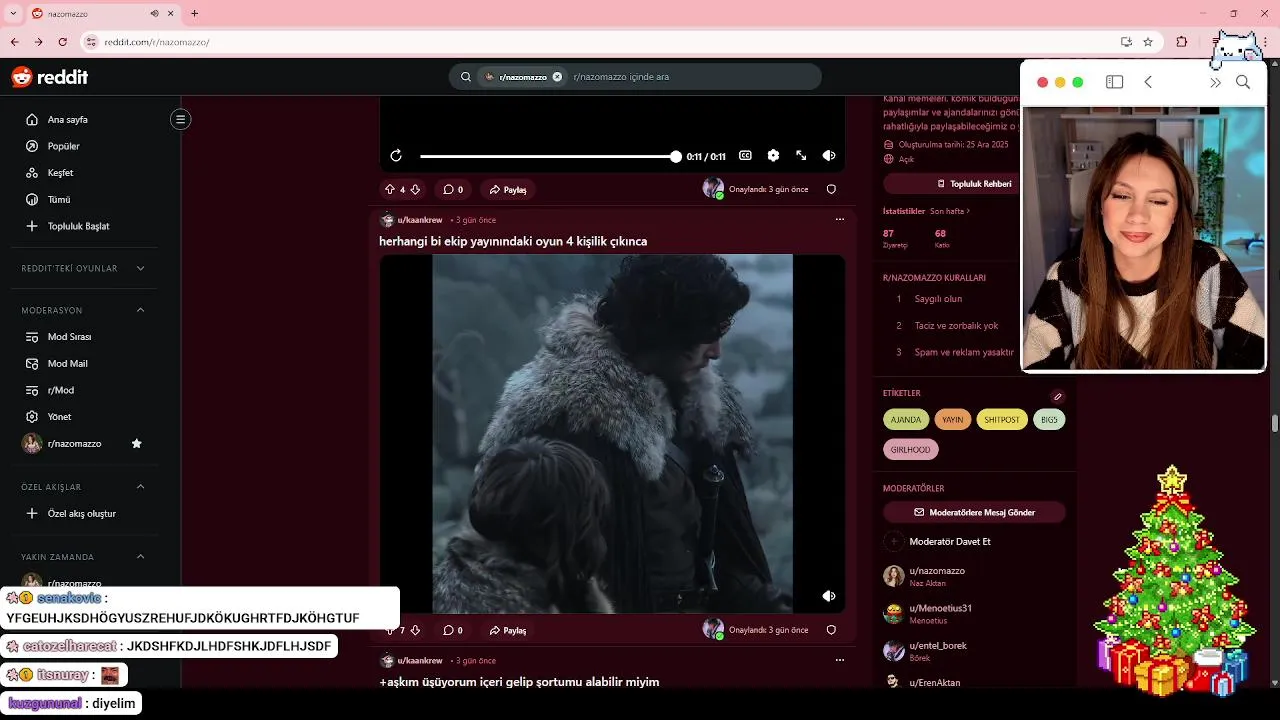Open u/Menoetius31 moderator profile
The width and height of the screenshot is (1280, 720).
(x=940, y=608)
